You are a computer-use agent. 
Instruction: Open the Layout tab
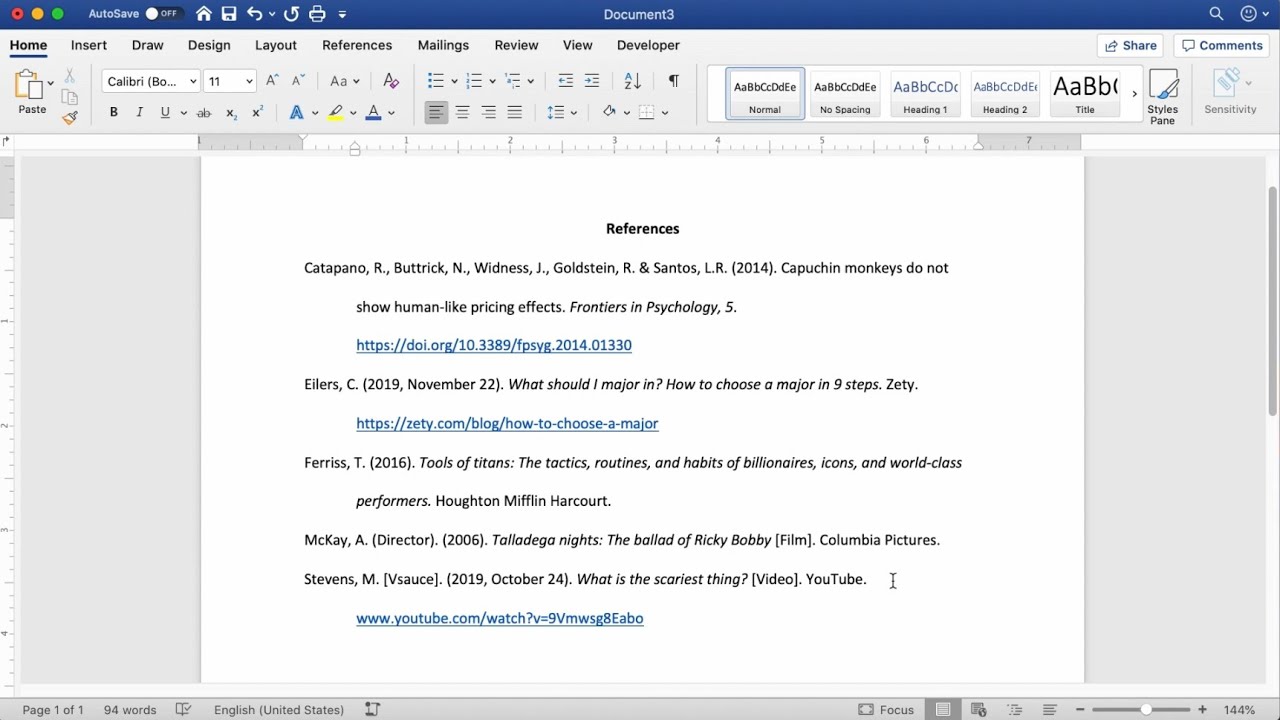pos(276,45)
